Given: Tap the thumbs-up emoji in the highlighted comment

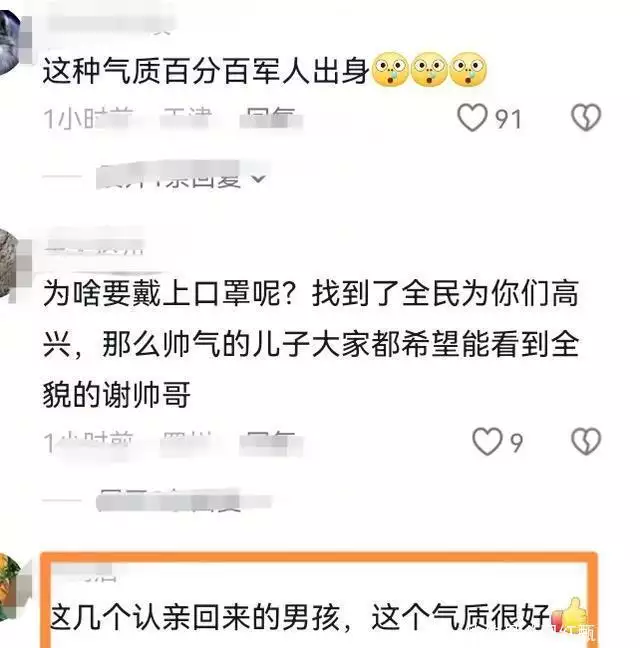Looking at the screenshot, I should 571,616.
